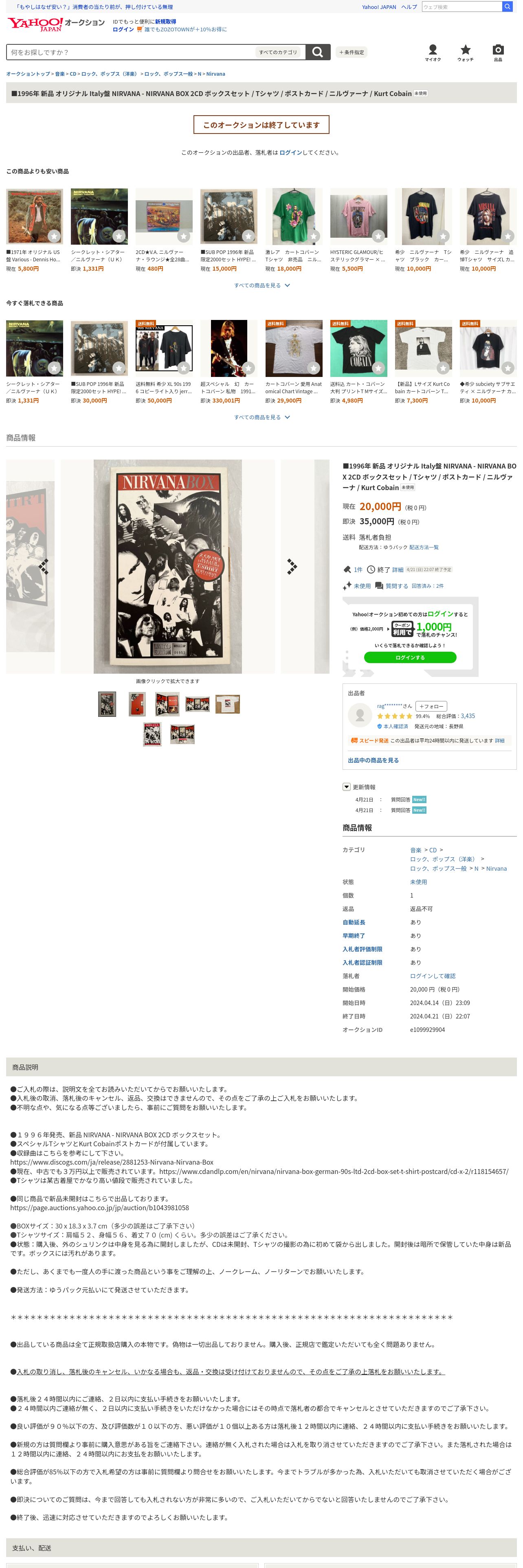The width and height of the screenshot is (523, 1568).
Task: Click the ＋フォロー seller button
Action: click(x=431, y=706)
